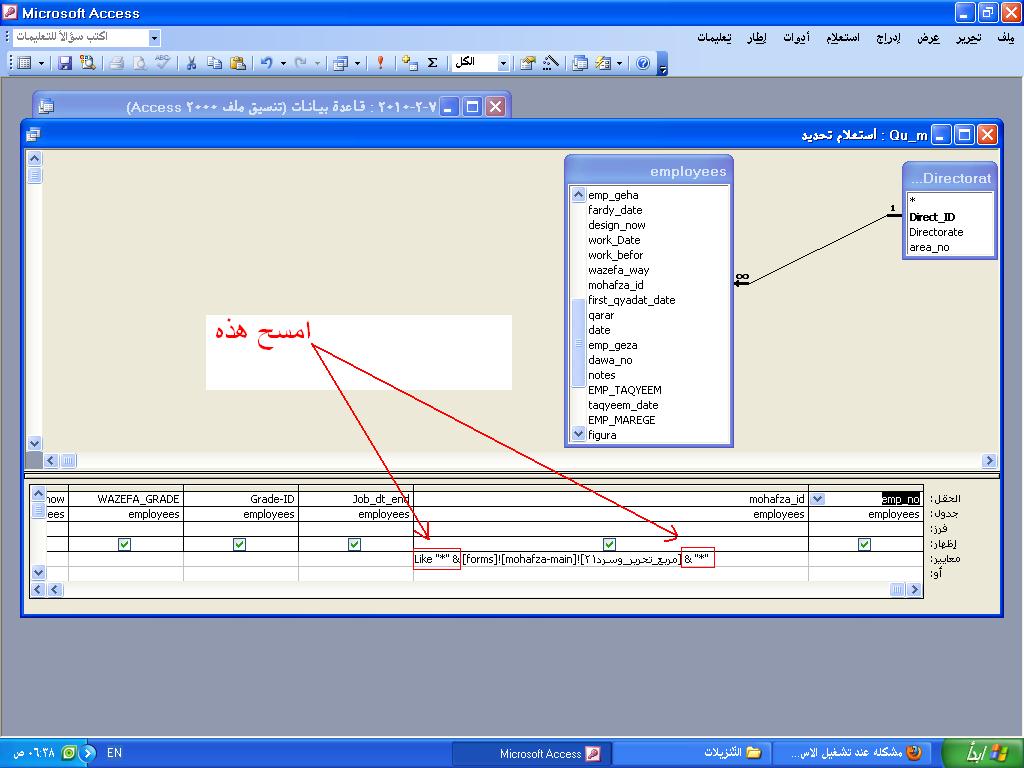Open the إدراج (Insert) menu

point(888,38)
